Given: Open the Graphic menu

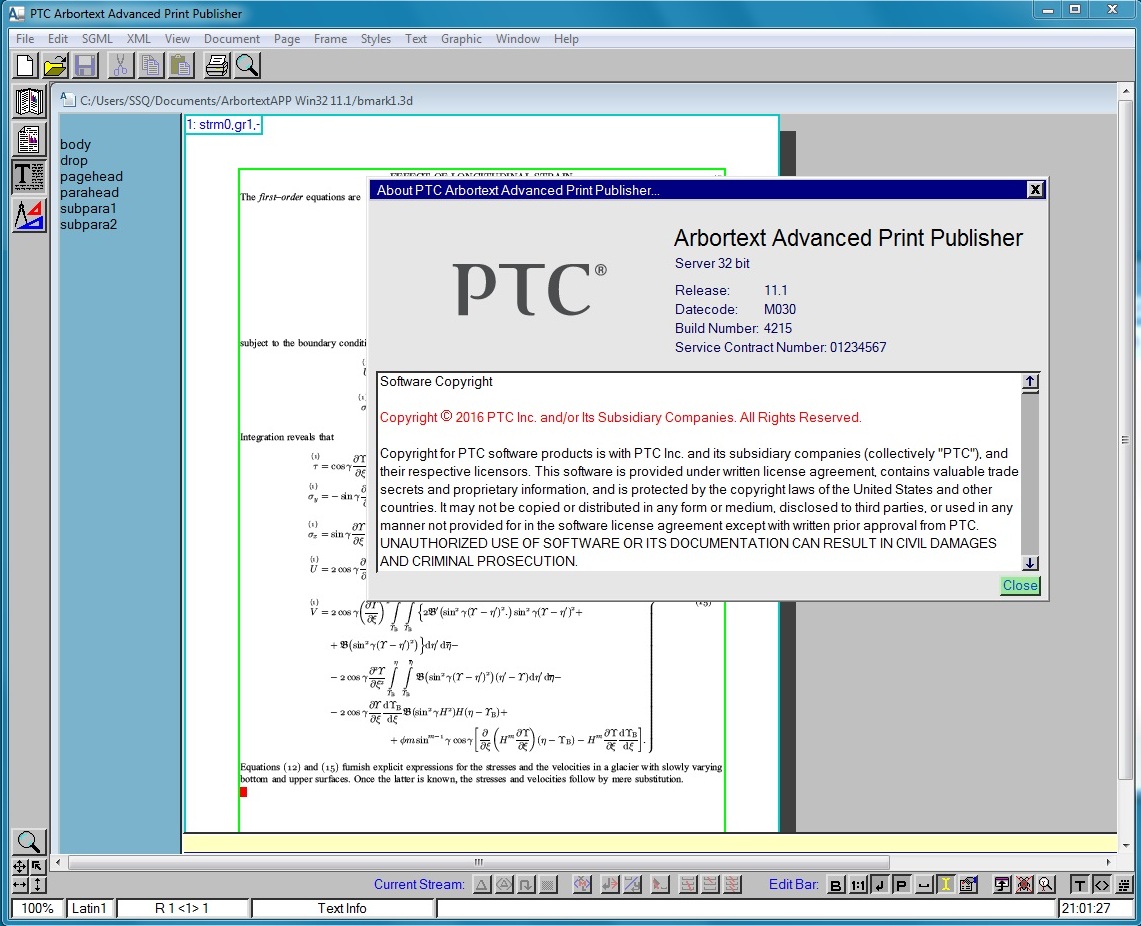Looking at the screenshot, I should (461, 39).
